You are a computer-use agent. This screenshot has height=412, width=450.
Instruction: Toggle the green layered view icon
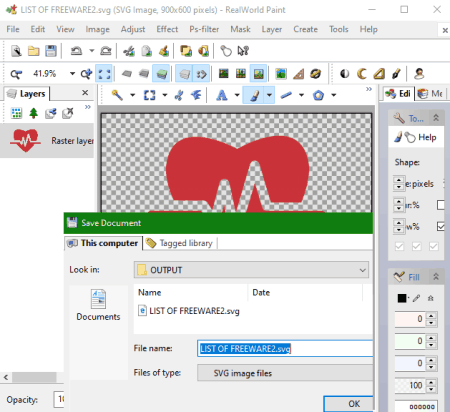coord(161,74)
